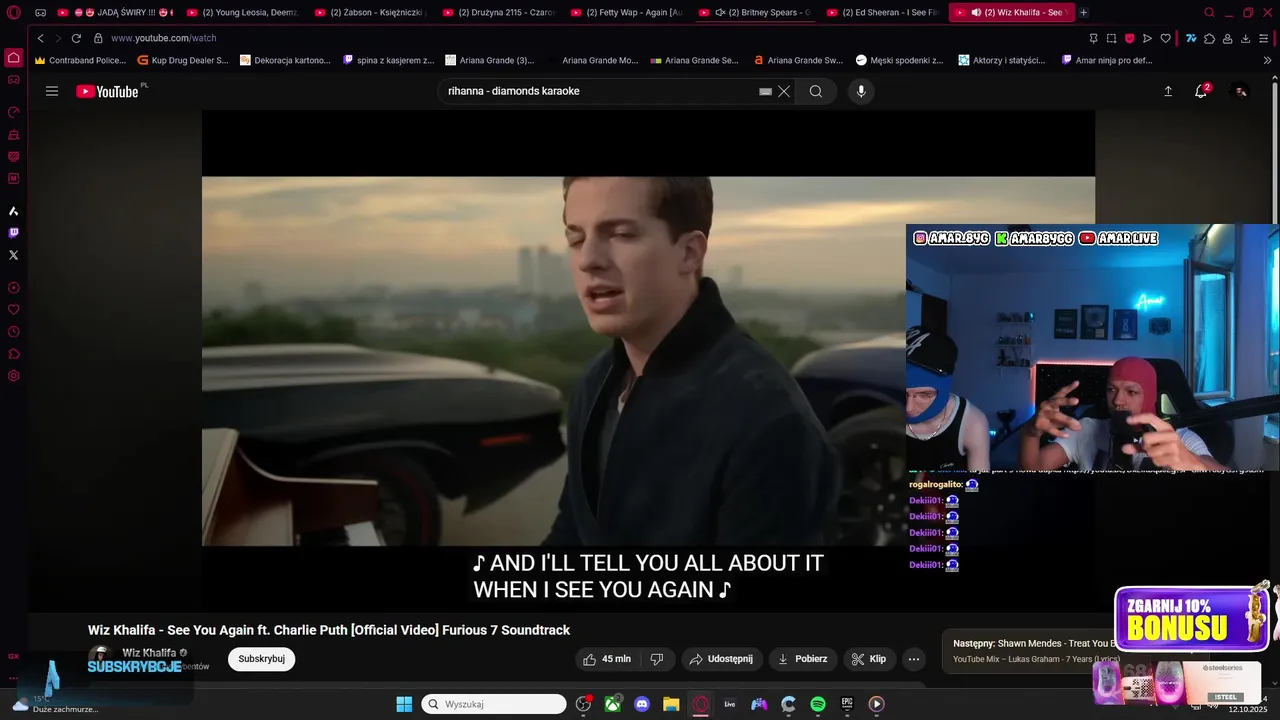
Task: Click Subskrybuj subscribe button
Action: tap(261, 659)
